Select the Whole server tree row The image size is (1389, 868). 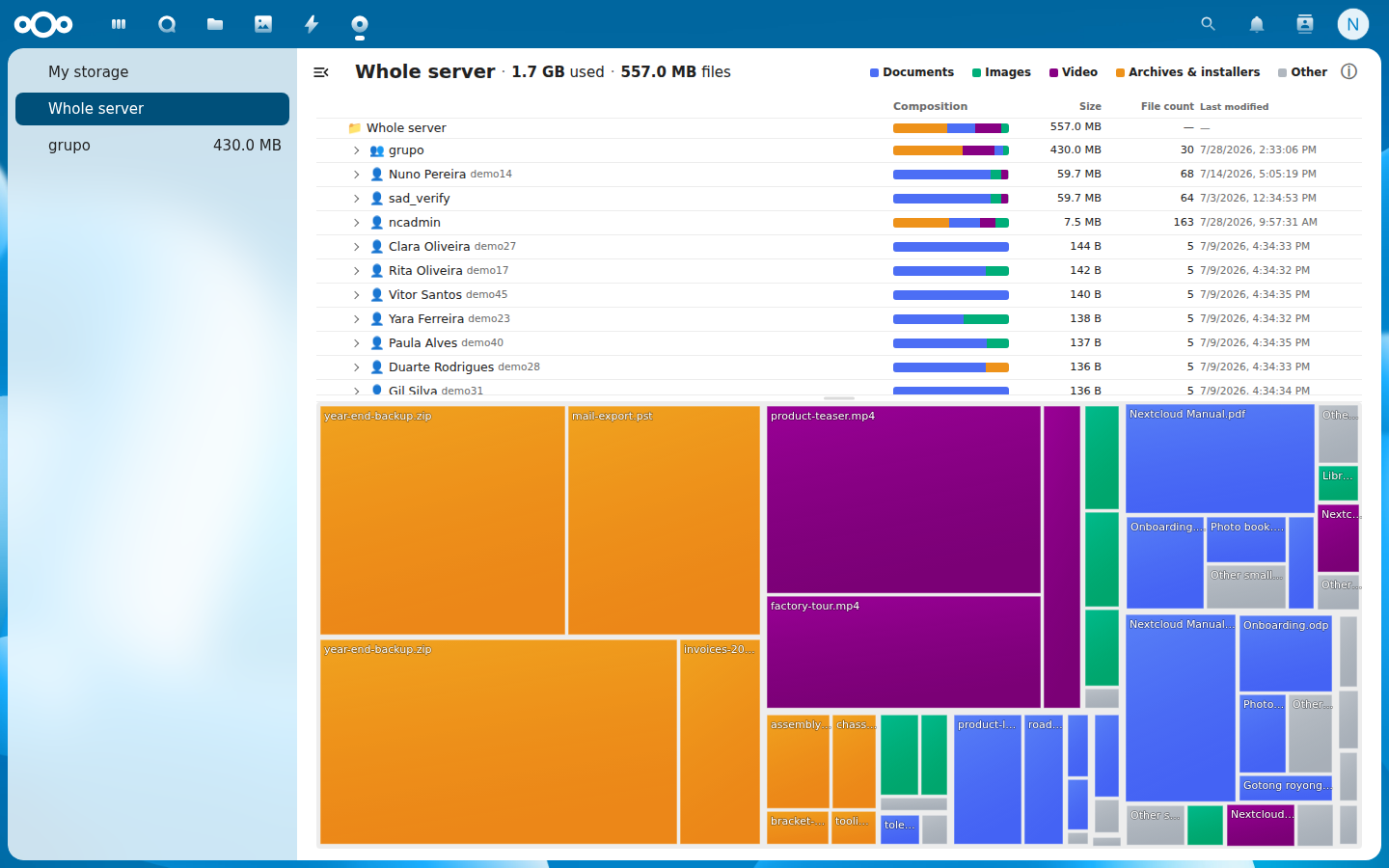839,127
